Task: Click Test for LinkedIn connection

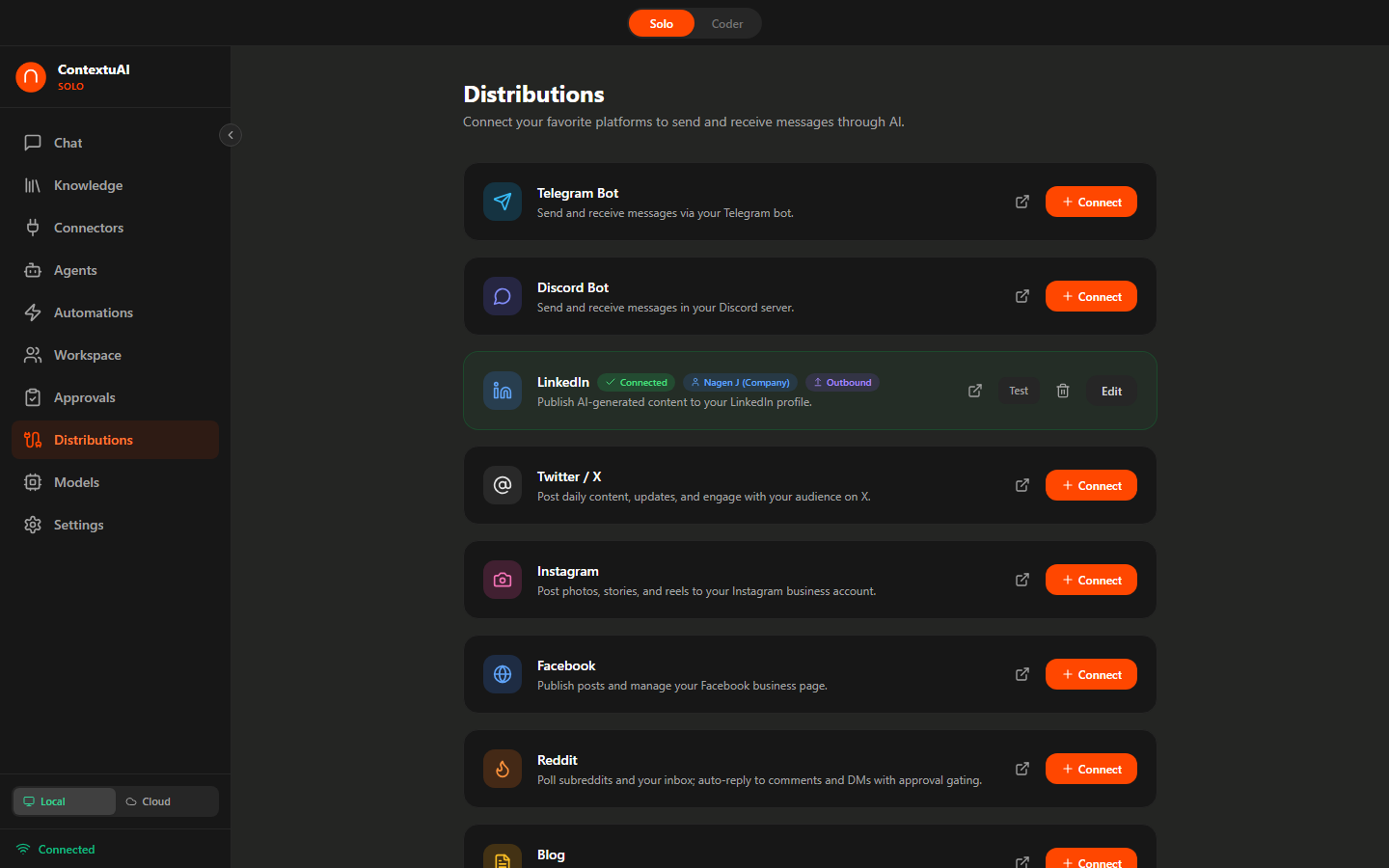Action: (1019, 391)
